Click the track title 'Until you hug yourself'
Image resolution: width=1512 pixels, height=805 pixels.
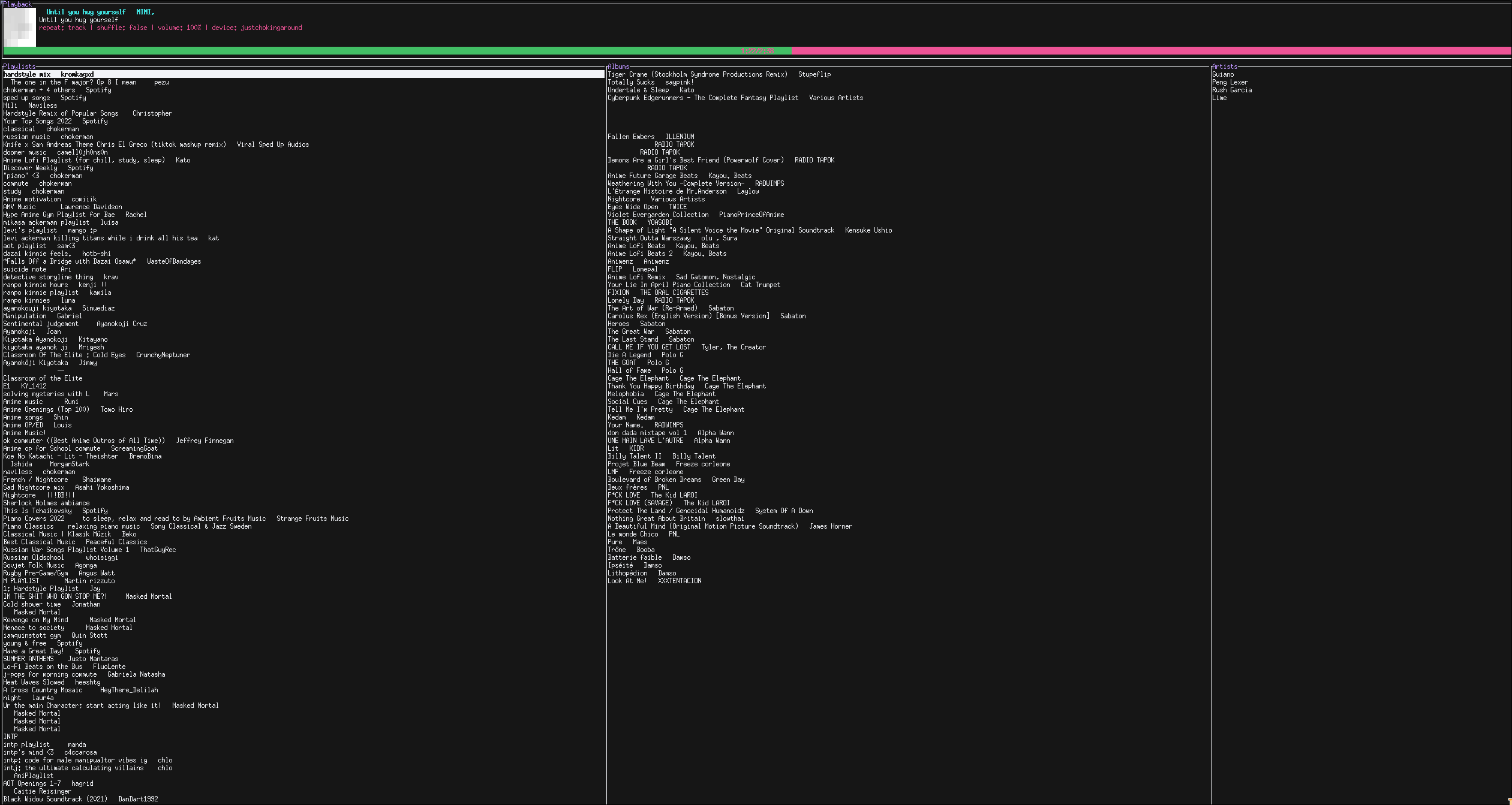86,11
